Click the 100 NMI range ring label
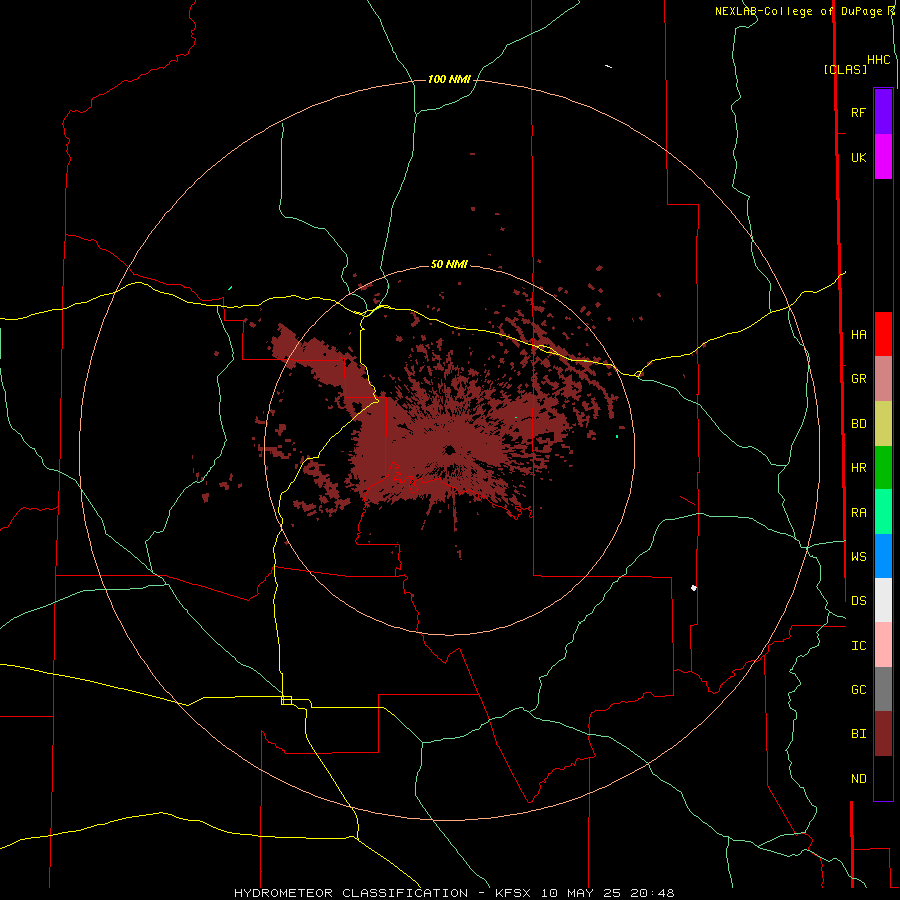The width and height of the screenshot is (900, 900). click(x=449, y=79)
